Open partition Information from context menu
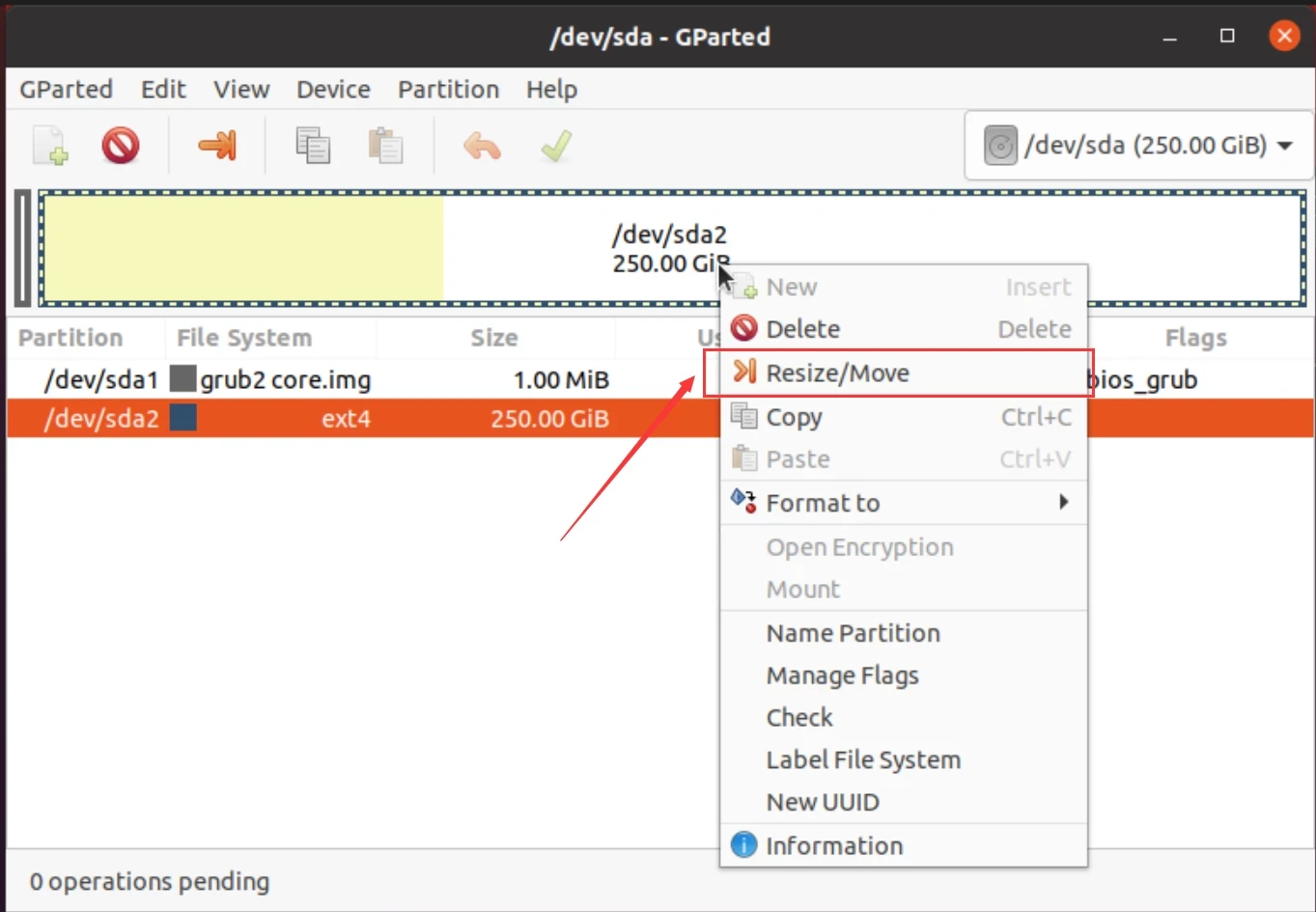The height and width of the screenshot is (912, 1316). (x=904, y=845)
